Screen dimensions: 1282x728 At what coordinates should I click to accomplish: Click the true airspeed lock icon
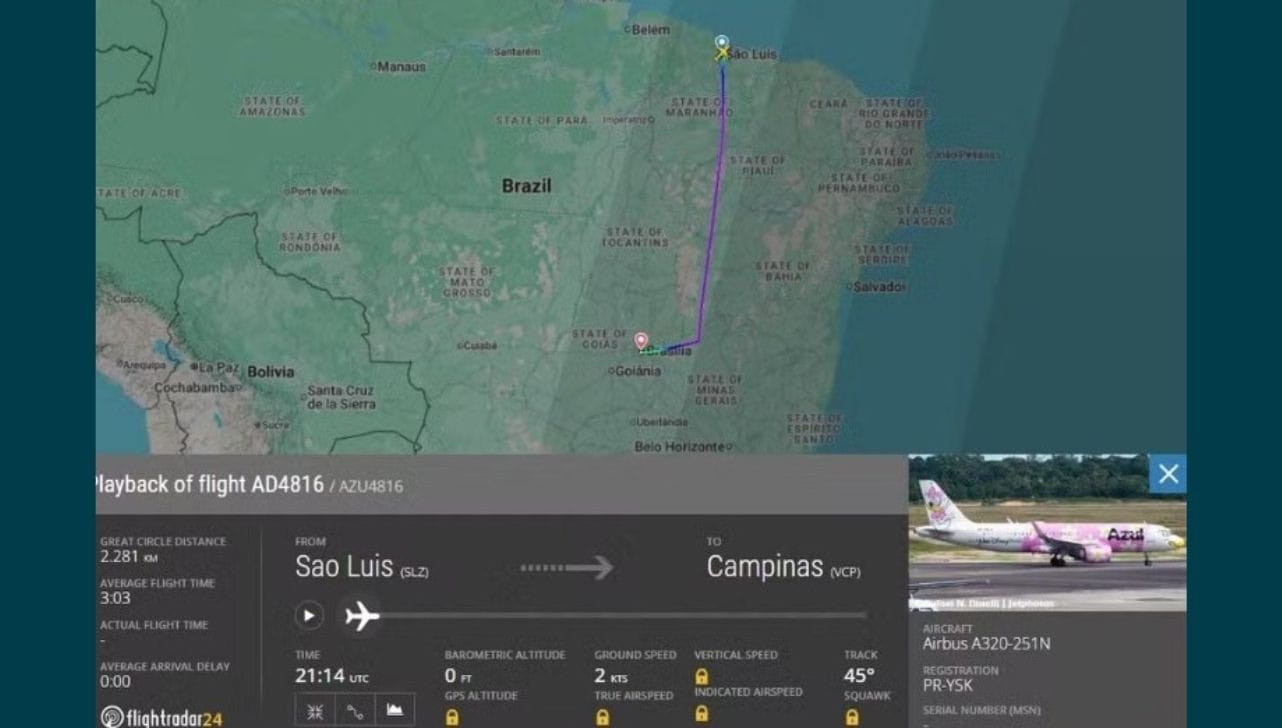(602, 716)
